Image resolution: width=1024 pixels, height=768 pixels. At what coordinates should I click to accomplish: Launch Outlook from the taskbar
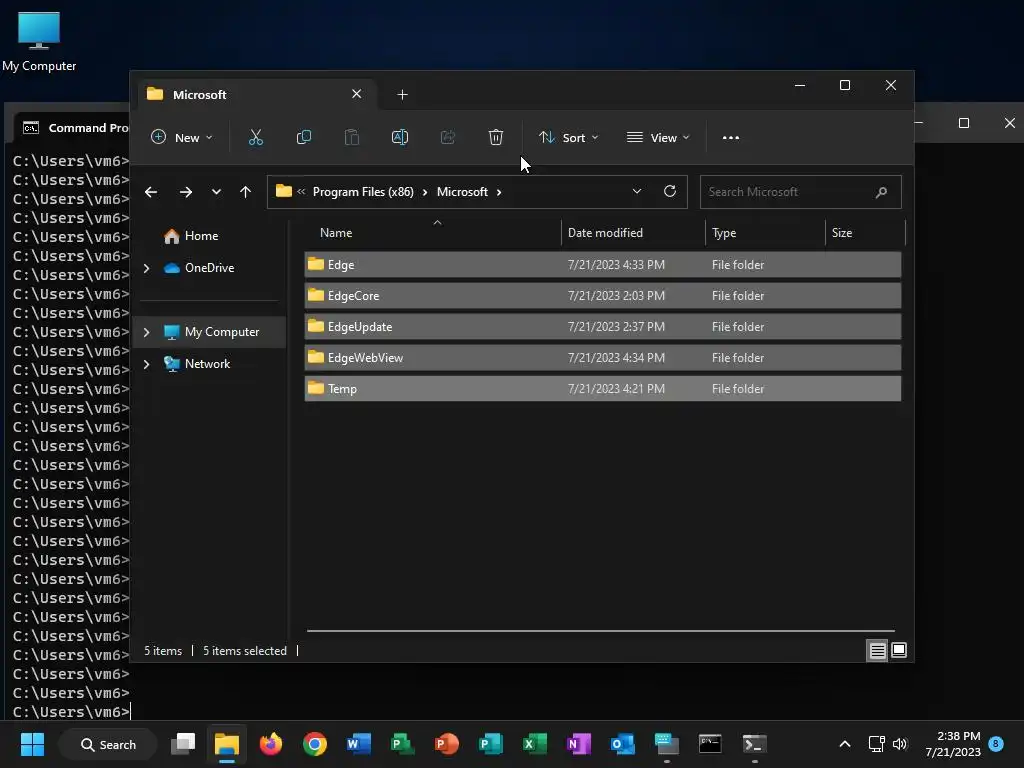(622, 744)
